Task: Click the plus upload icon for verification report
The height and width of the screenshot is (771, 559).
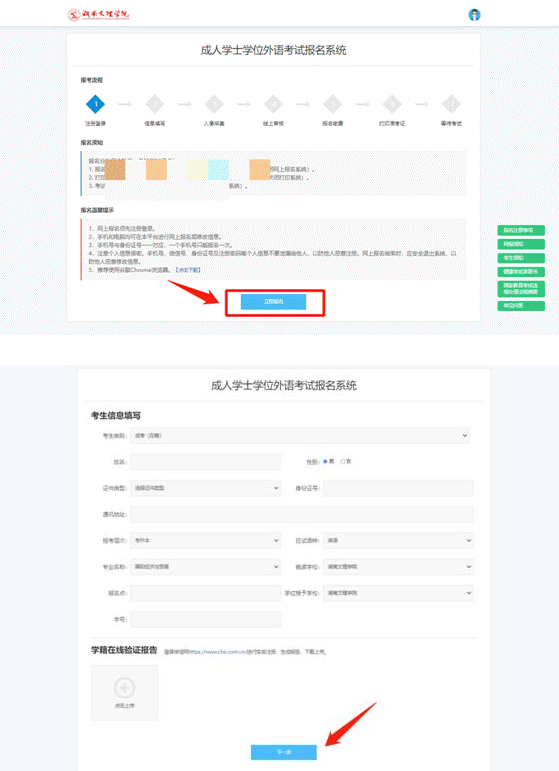Action: (124, 687)
